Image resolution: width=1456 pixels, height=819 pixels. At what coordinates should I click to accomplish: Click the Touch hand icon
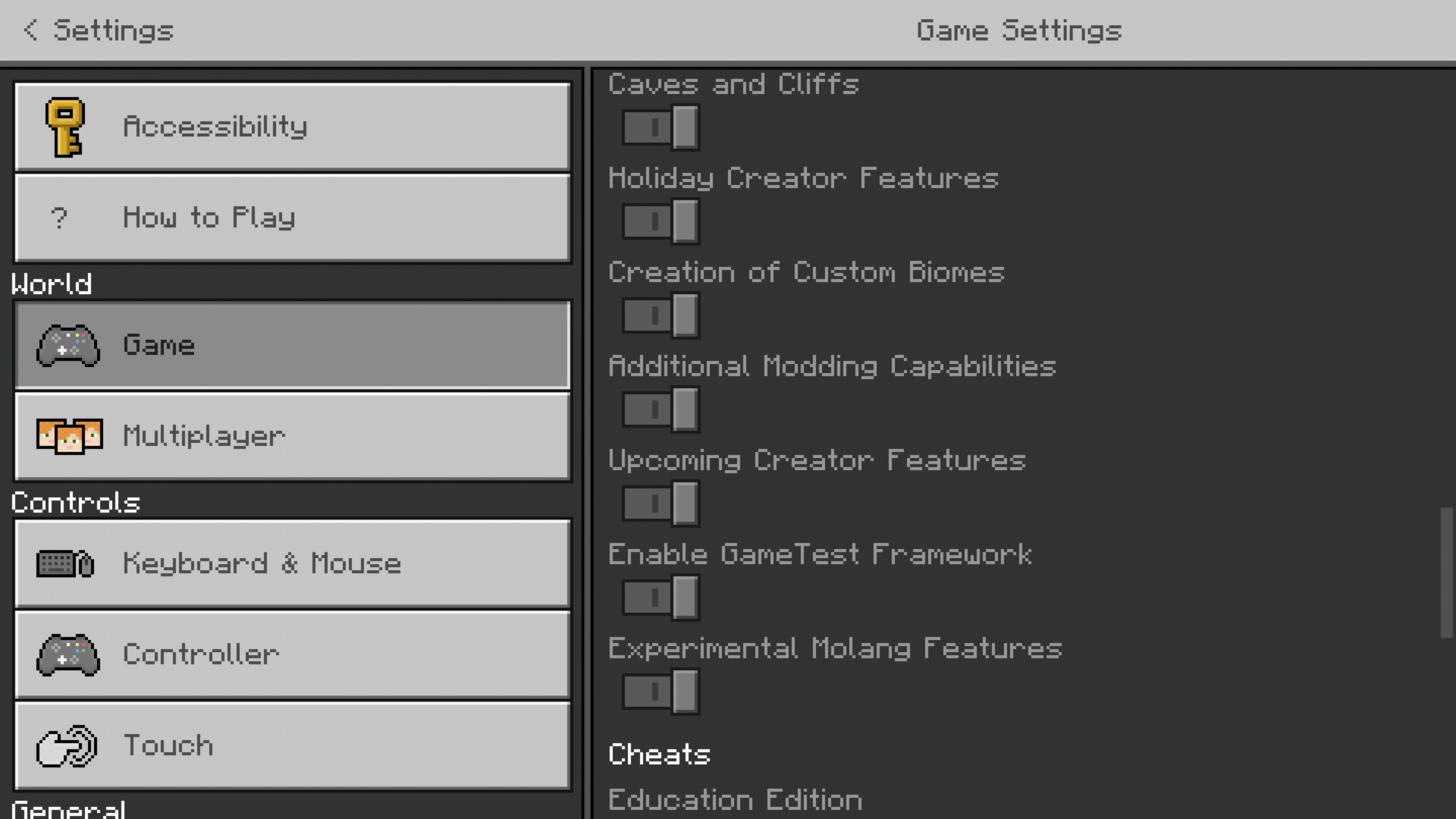click(67, 746)
